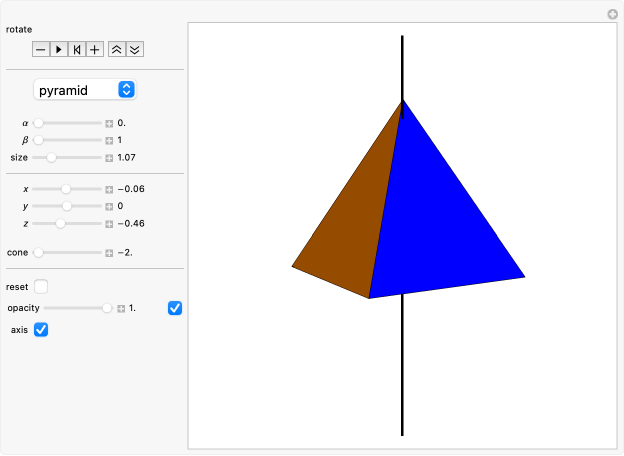This screenshot has width=624, height=456.
Task: Click the plus faster button under rotate
Action: 95,49
